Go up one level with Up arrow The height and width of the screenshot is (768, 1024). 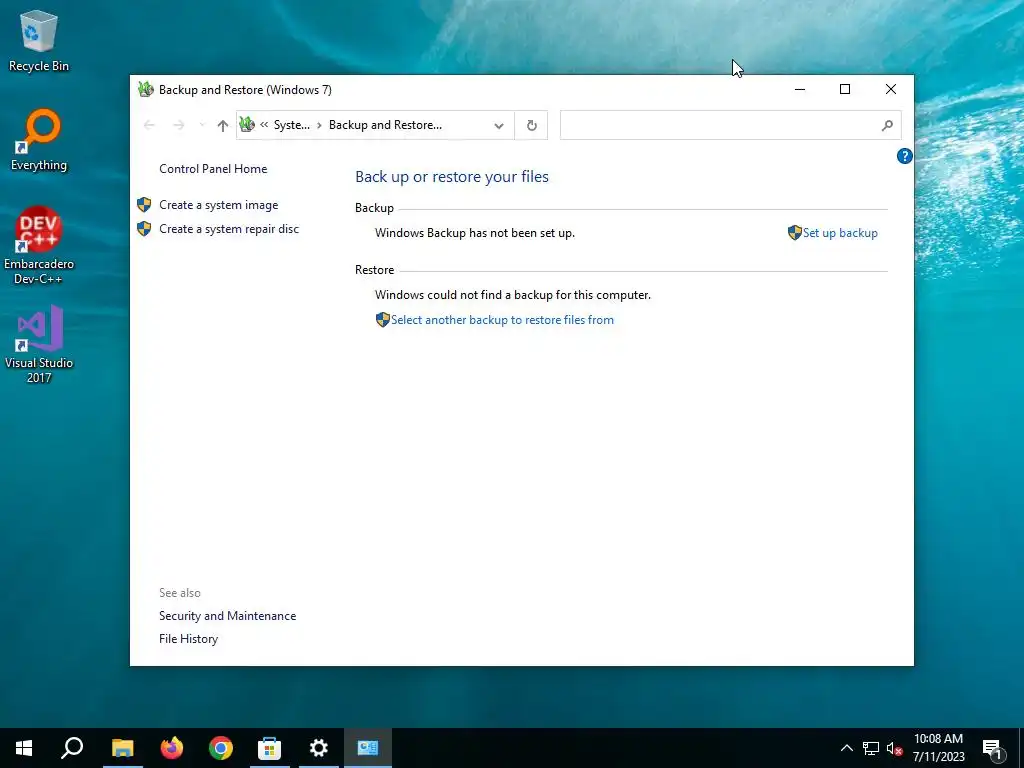[223, 125]
